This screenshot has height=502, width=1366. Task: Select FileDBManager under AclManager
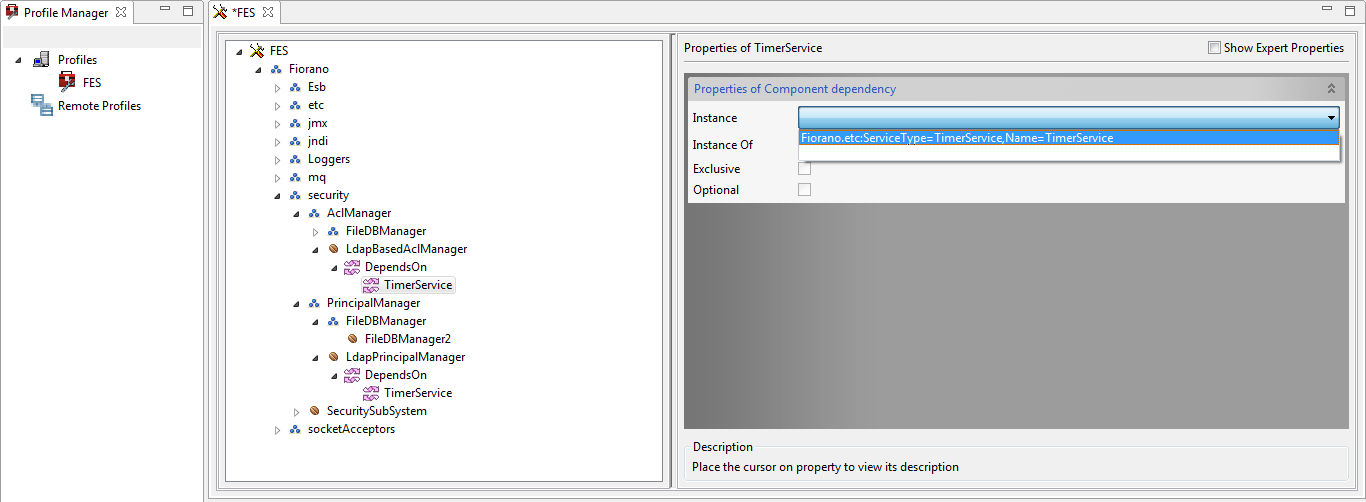click(x=386, y=231)
